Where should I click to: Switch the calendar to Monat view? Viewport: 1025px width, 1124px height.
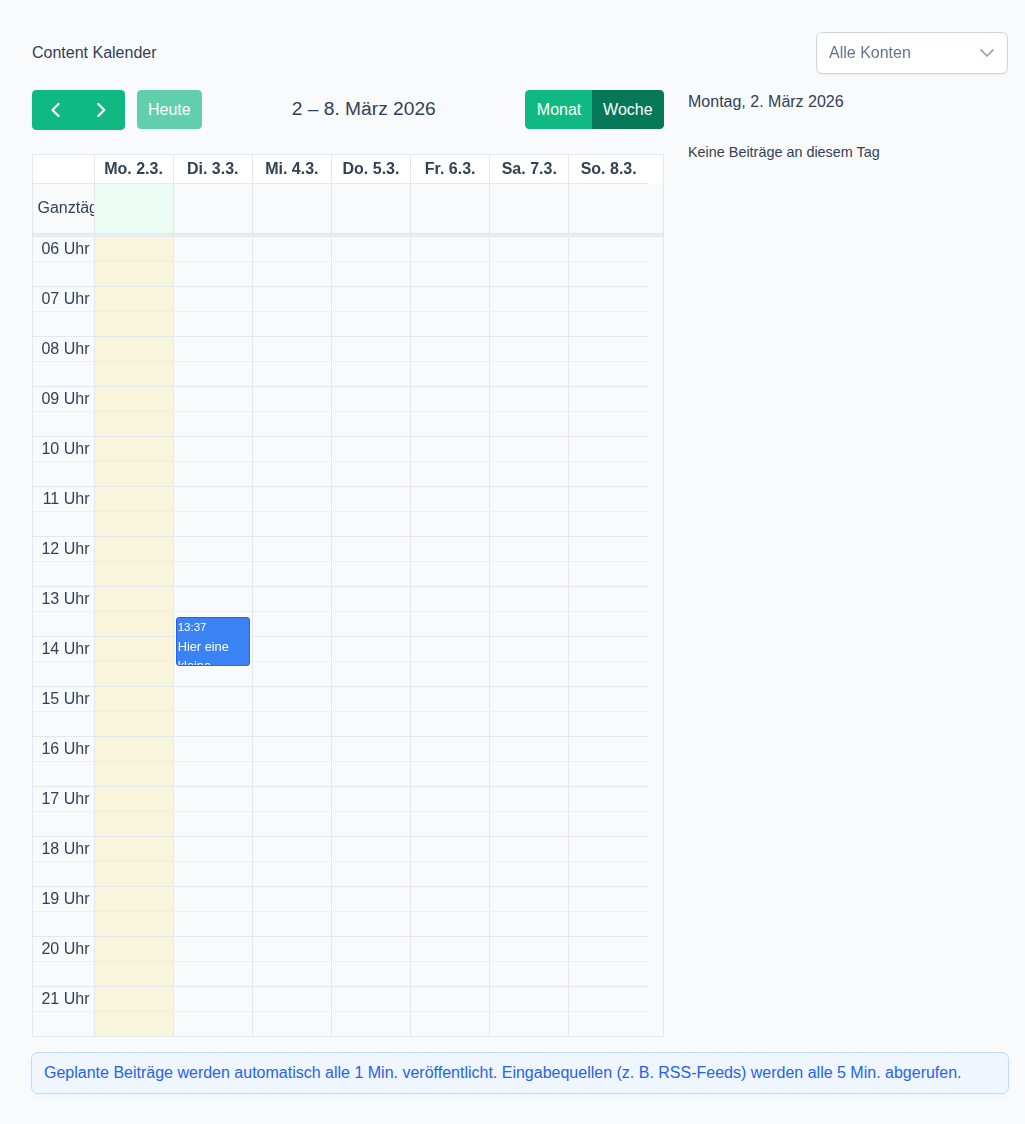tap(559, 110)
